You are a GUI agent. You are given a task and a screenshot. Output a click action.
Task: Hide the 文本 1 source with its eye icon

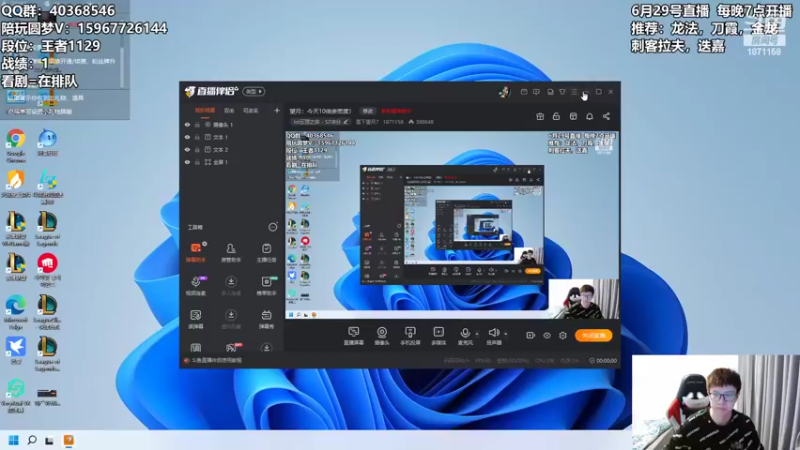(187, 137)
